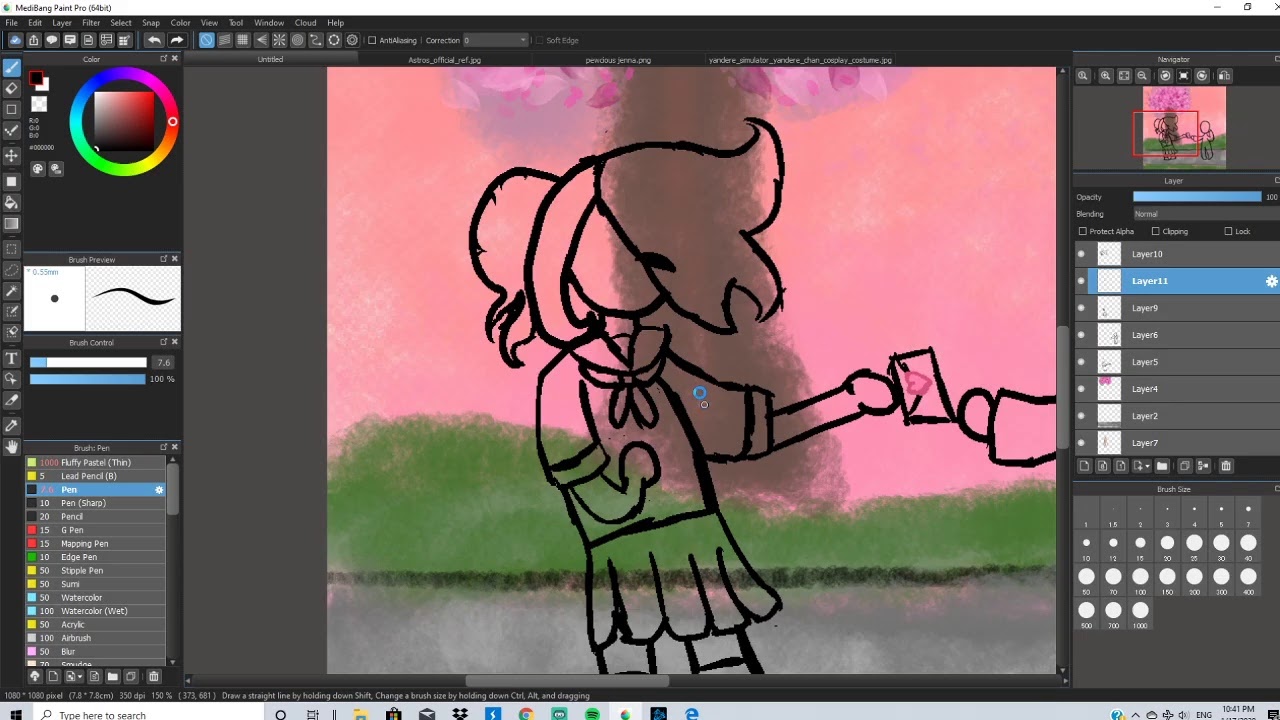Image resolution: width=1280 pixels, height=720 pixels.
Task: Open Pen brush settings gear
Action: [159, 490]
